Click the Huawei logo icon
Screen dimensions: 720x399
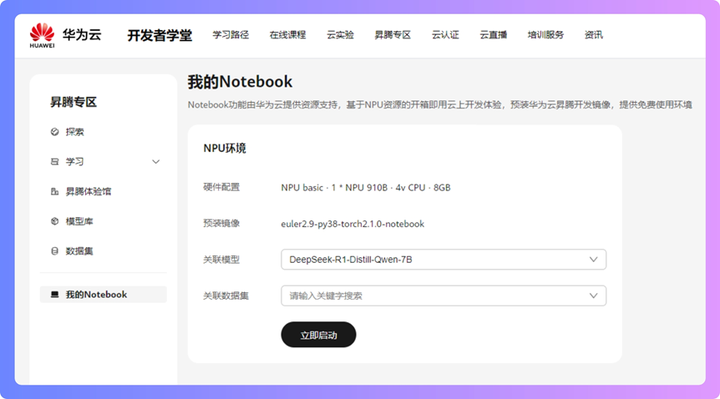click(x=42, y=35)
